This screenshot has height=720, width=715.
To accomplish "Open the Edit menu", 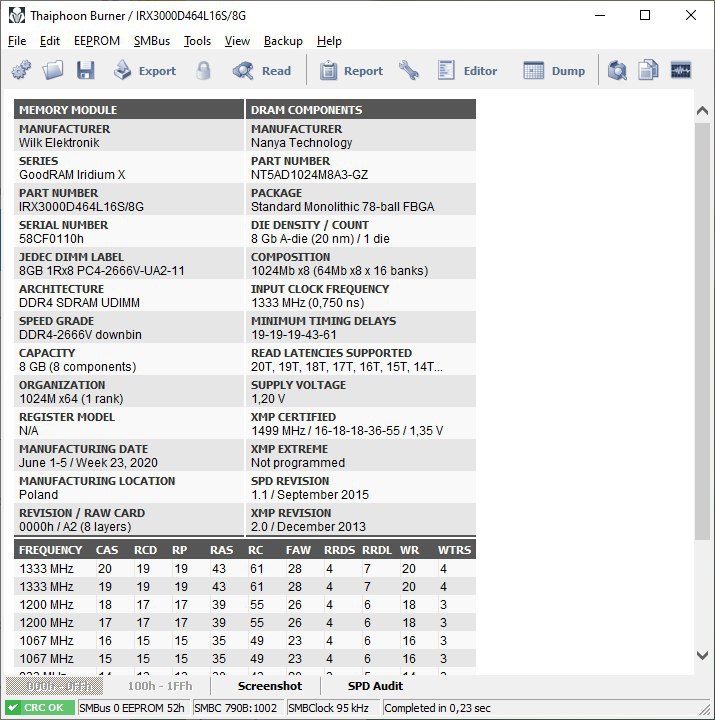I will click(x=50, y=41).
